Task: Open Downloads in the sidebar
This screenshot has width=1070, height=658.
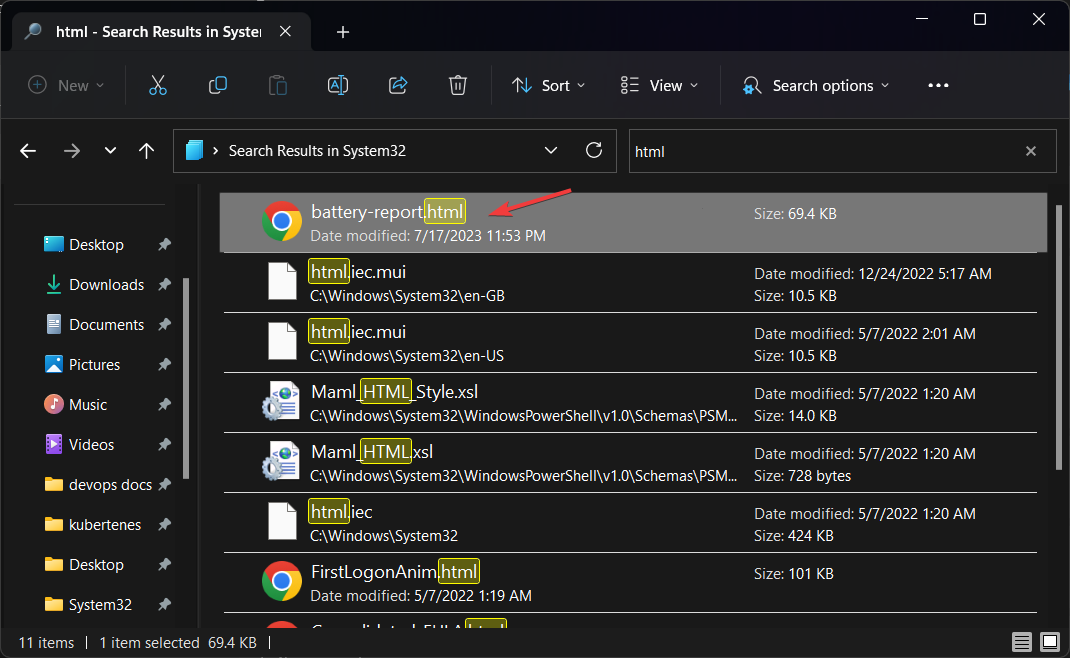Action: [106, 285]
